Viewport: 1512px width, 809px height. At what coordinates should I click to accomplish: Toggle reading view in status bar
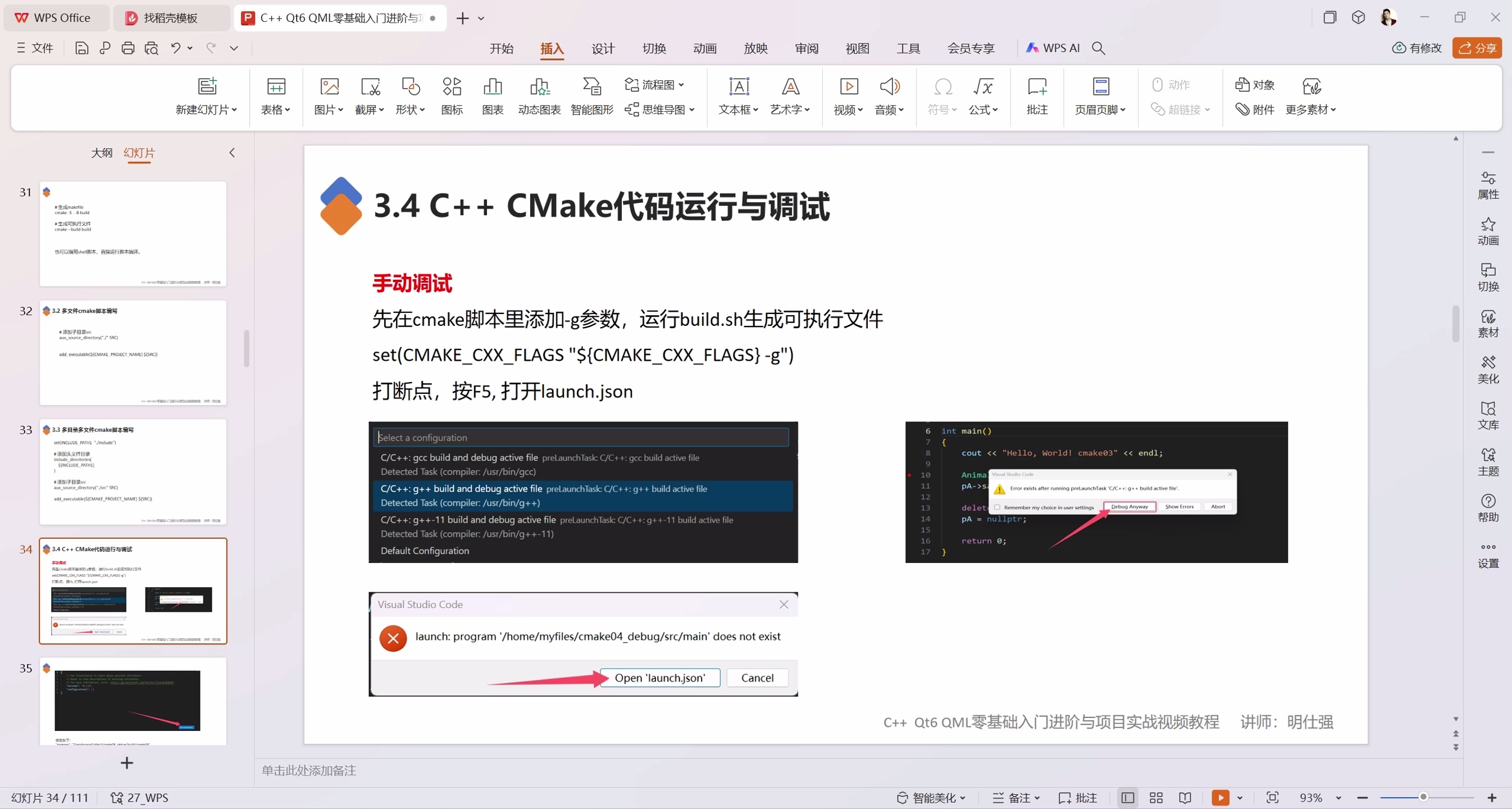coord(1185,797)
